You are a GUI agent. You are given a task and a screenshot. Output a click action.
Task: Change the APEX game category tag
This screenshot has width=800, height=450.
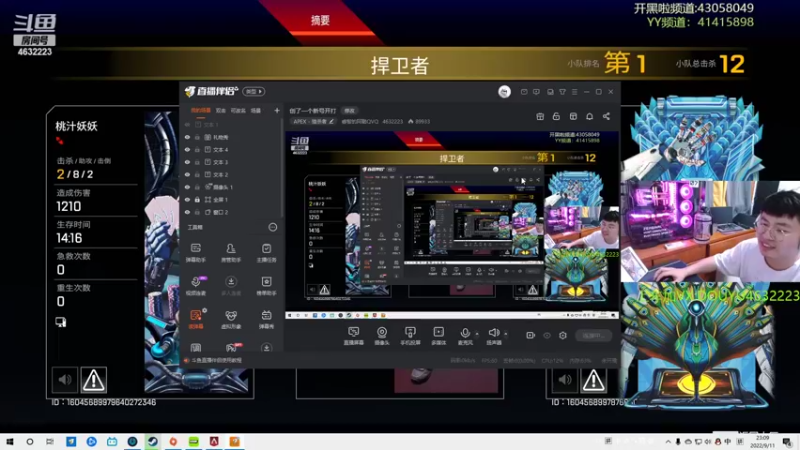pos(314,121)
